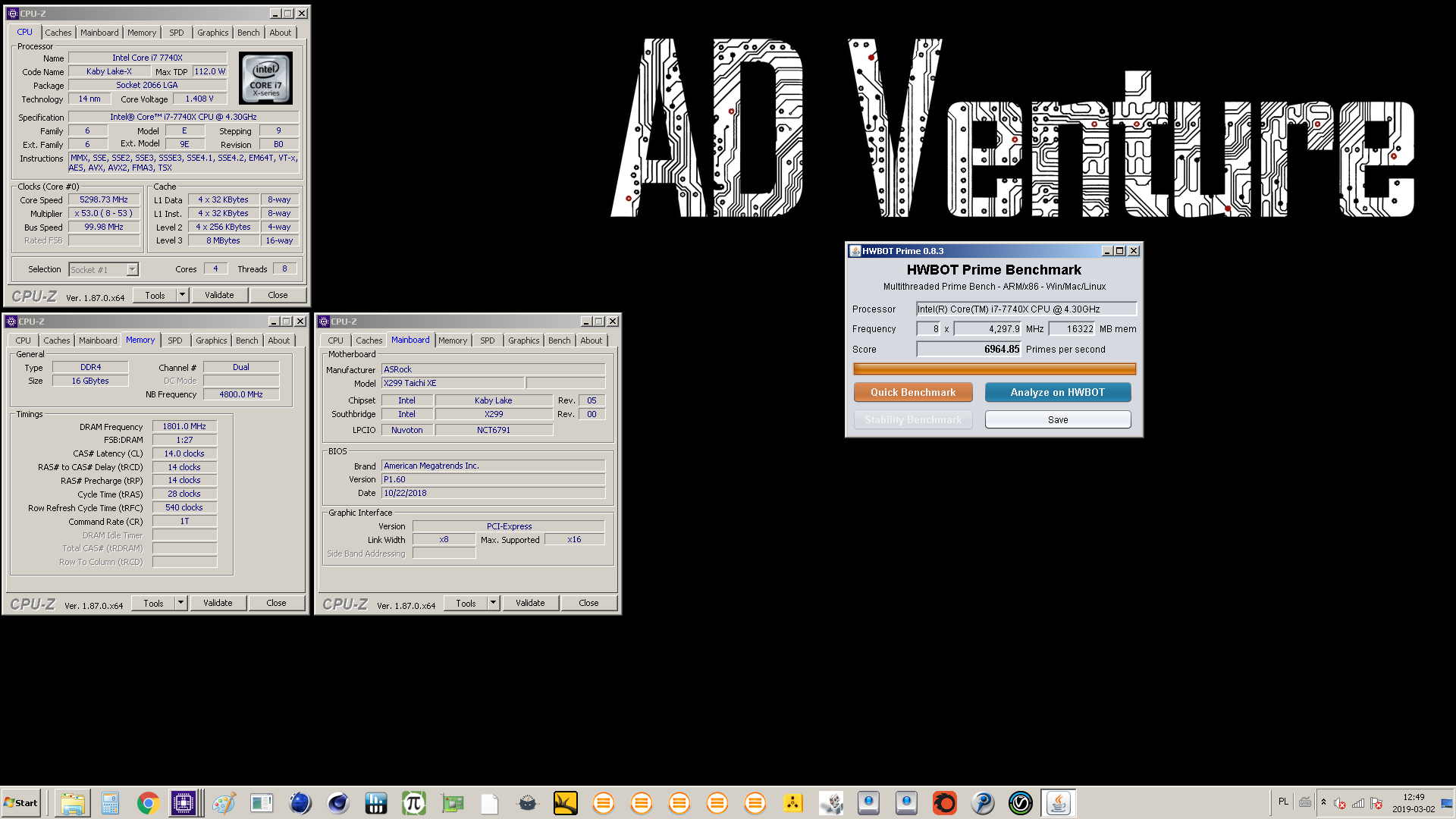Viewport: 1456px width, 819px height.
Task: Switch to CPU tab in Mainboard CPU-Z window
Action: tap(335, 340)
